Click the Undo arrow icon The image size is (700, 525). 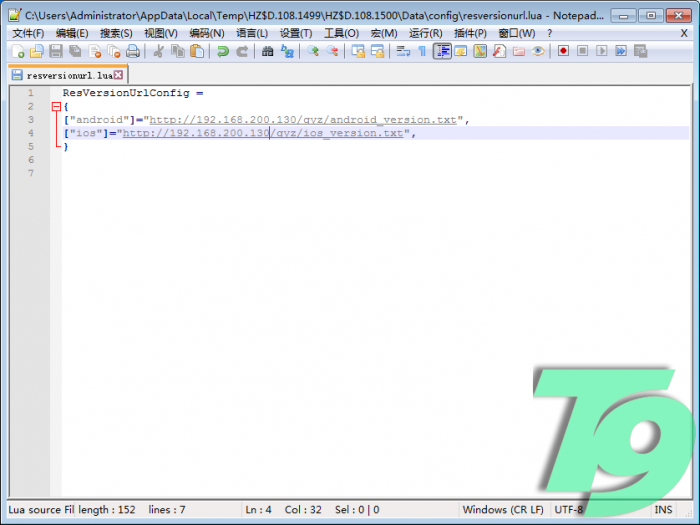pyautogui.click(x=222, y=51)
